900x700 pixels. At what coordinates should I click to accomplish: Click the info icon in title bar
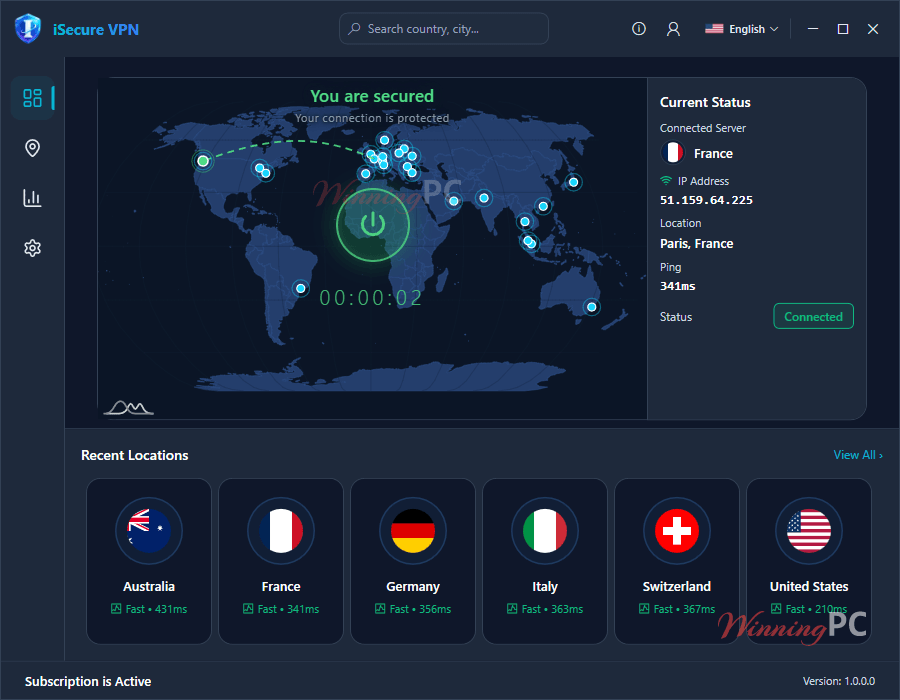(639, 29)
